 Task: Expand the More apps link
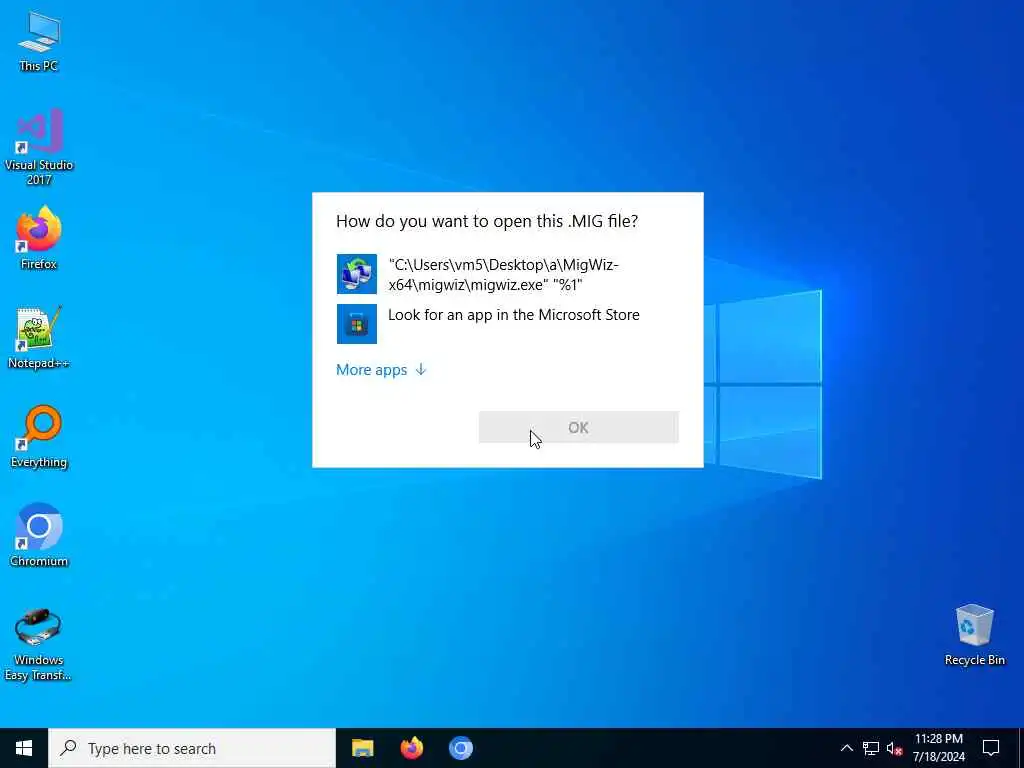point(381,370)
